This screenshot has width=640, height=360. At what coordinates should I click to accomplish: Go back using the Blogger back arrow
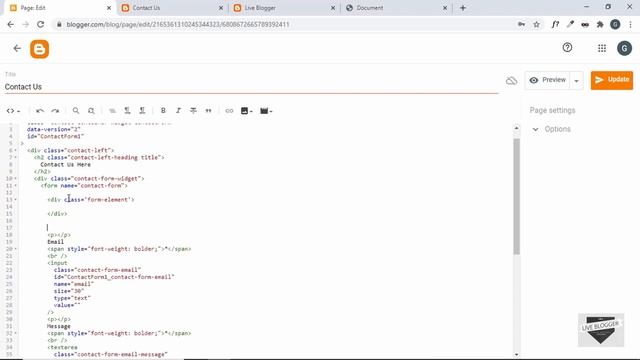click(x=17, y=48)
